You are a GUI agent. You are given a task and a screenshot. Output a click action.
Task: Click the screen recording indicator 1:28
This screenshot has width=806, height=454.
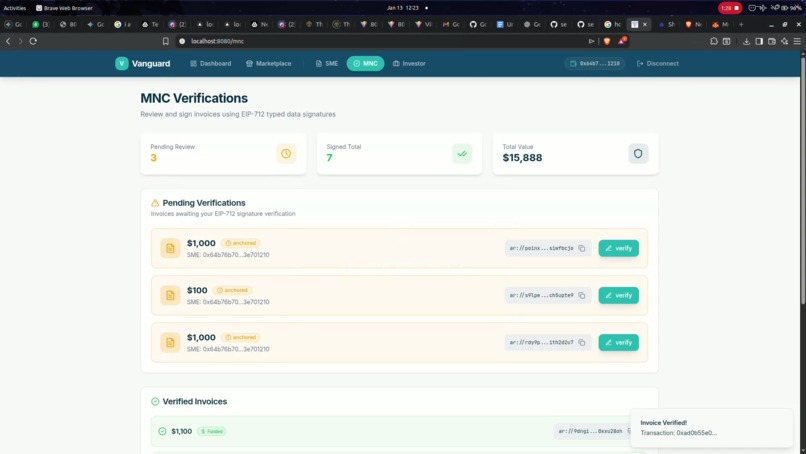pos(730,8)
